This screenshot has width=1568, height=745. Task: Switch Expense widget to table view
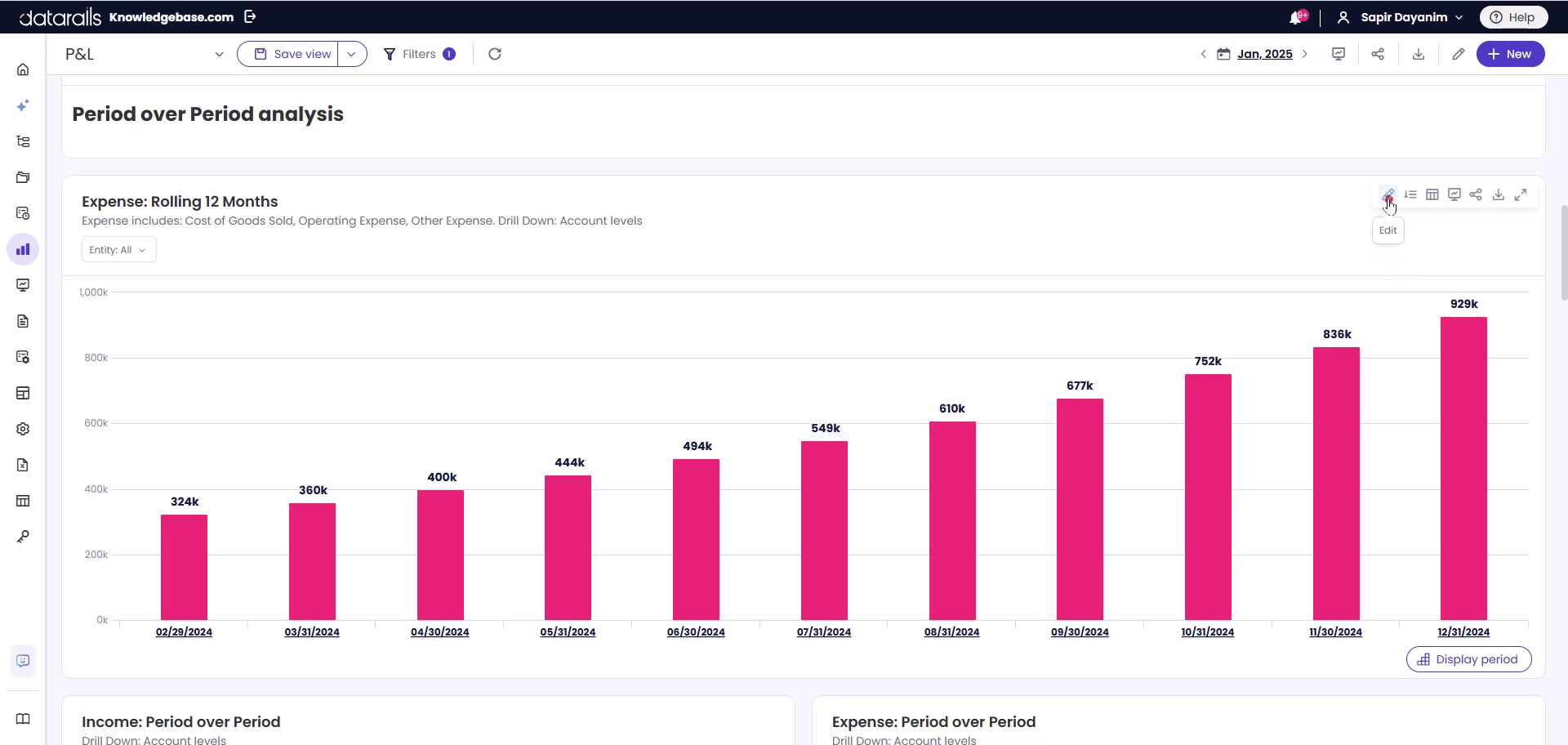coord(1432,194)
